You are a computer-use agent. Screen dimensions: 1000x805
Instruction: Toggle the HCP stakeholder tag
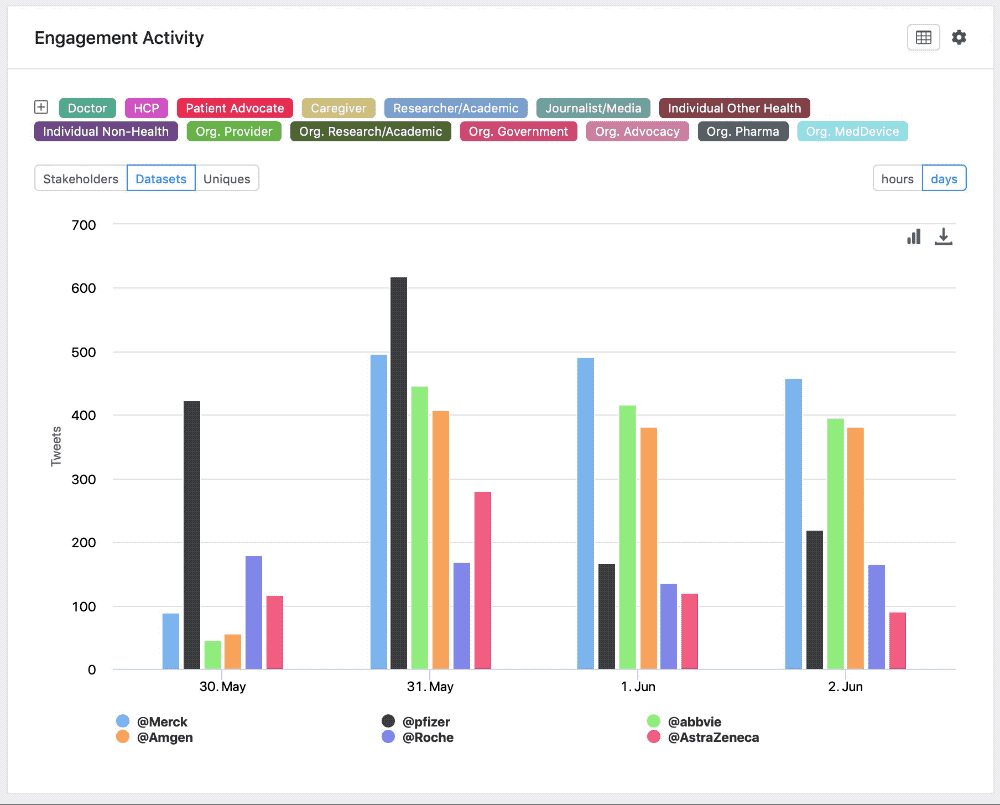tap(146, 108)
